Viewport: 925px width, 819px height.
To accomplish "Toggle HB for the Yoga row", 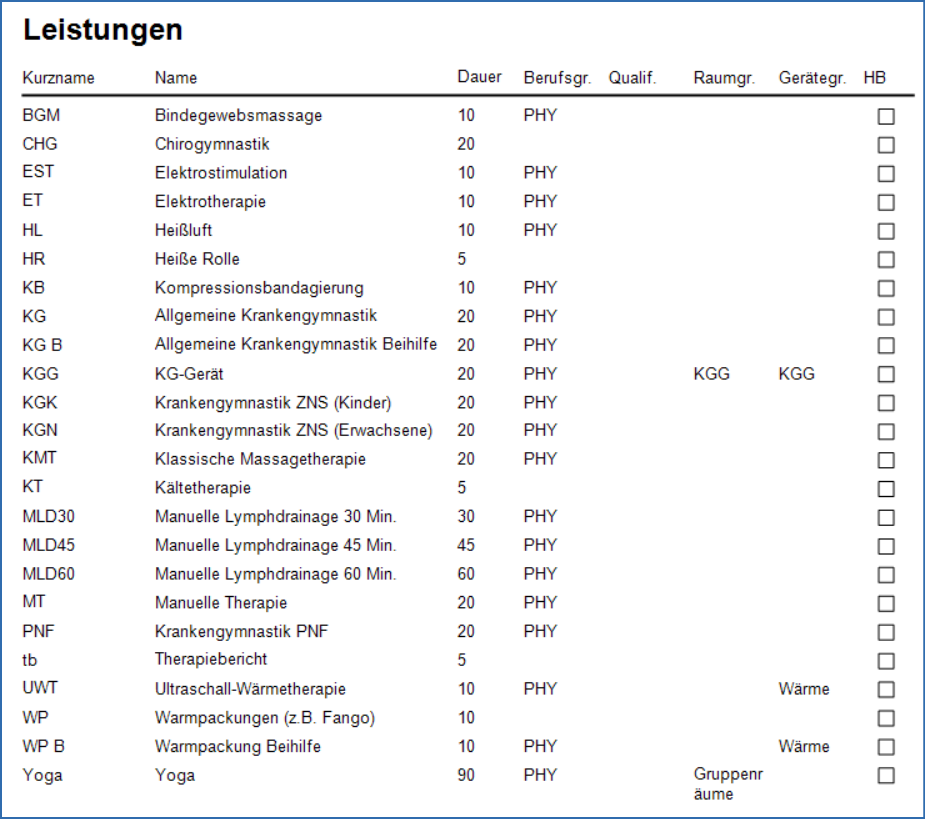I will [x=884, y=775].
